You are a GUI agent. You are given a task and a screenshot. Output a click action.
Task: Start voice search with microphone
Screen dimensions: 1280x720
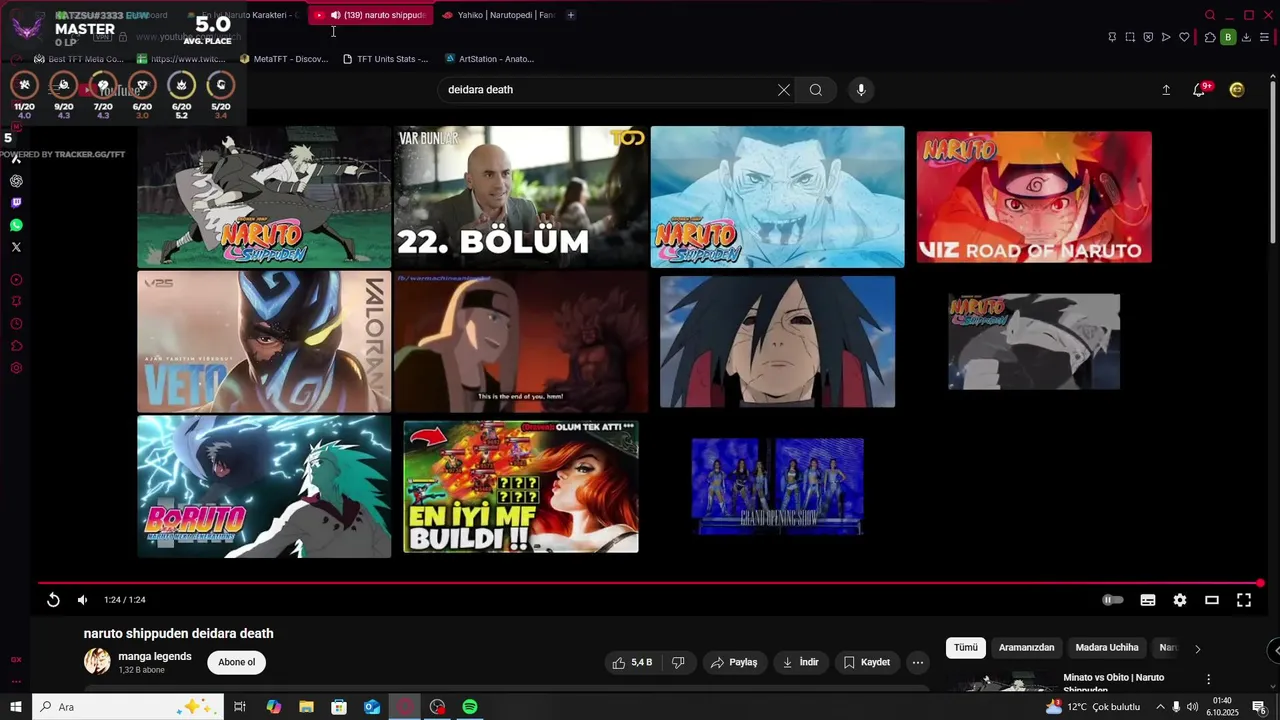(861, 90)
